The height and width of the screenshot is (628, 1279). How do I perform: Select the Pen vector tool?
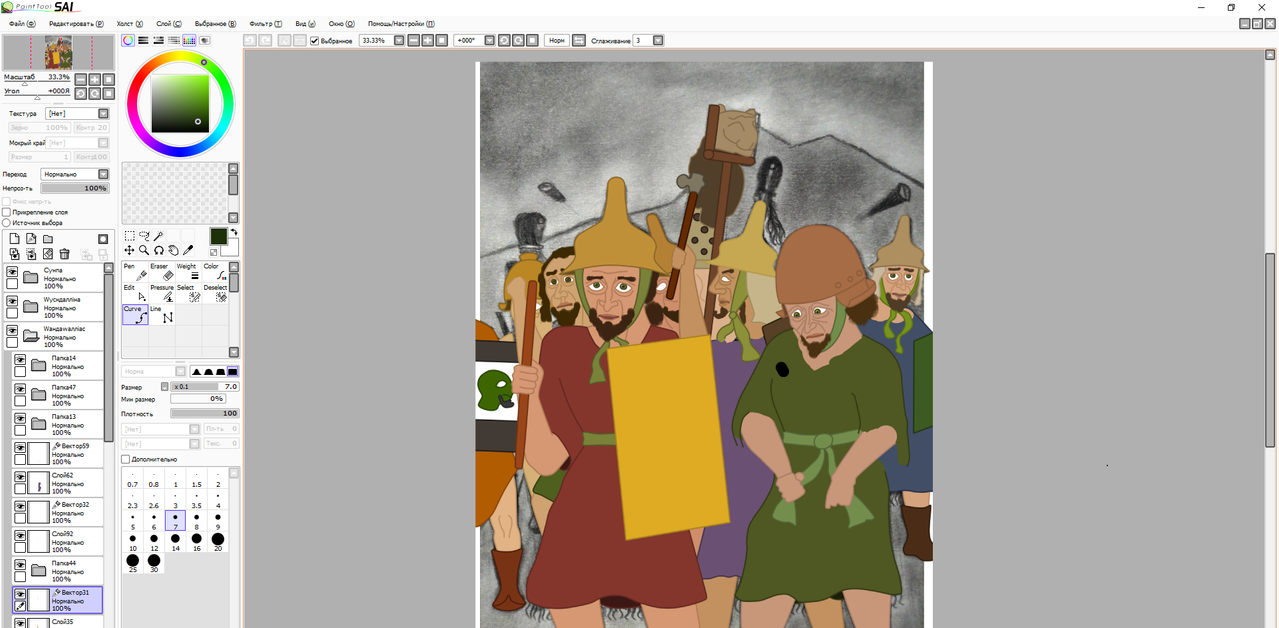[x=135, y=271]
